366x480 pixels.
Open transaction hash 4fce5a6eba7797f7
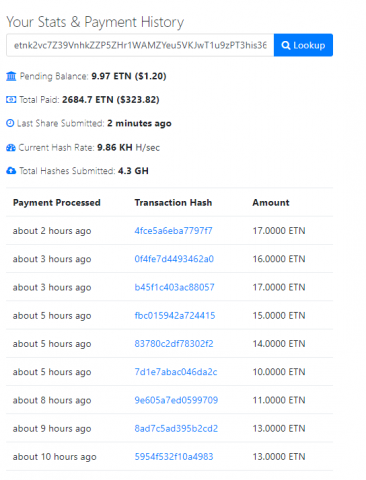coord(173,231)
